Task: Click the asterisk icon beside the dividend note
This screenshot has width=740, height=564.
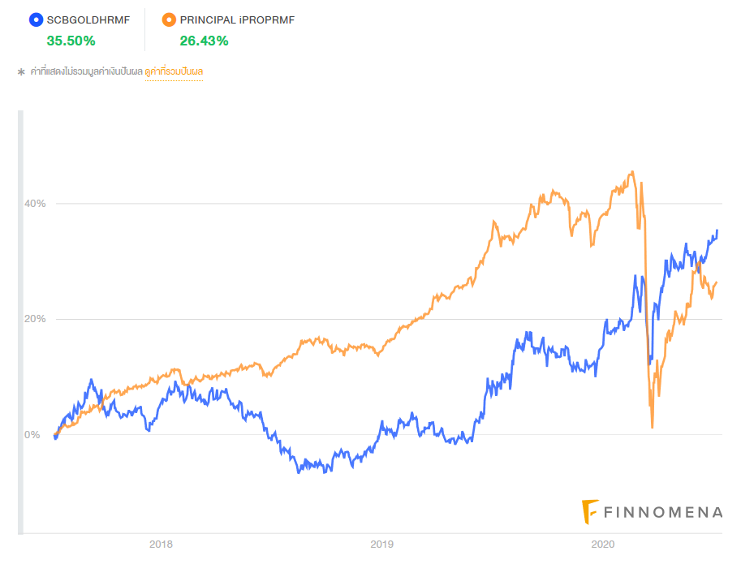Action: [21, 72]
